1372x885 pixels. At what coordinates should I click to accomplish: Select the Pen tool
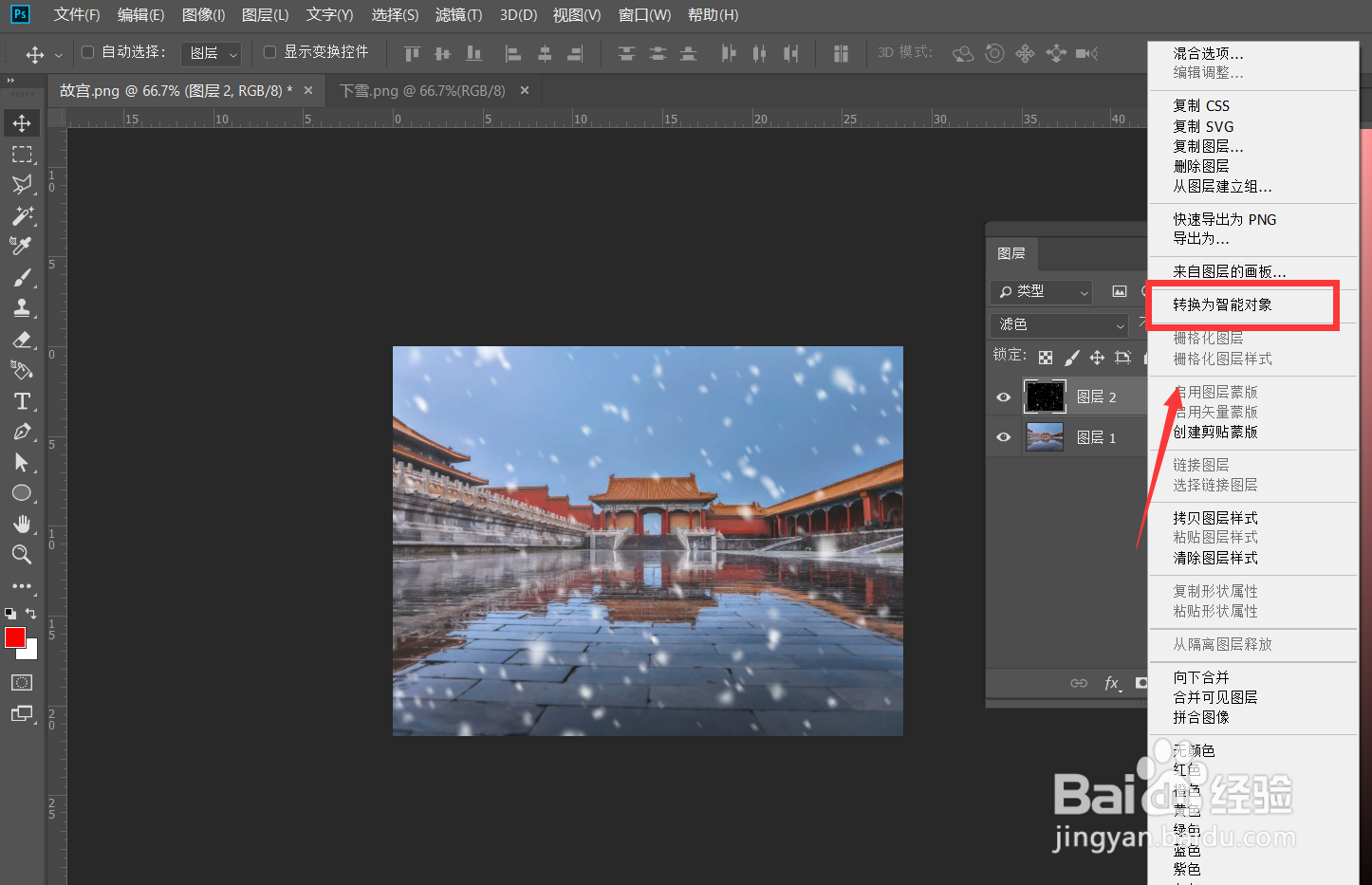click(22, 432)
